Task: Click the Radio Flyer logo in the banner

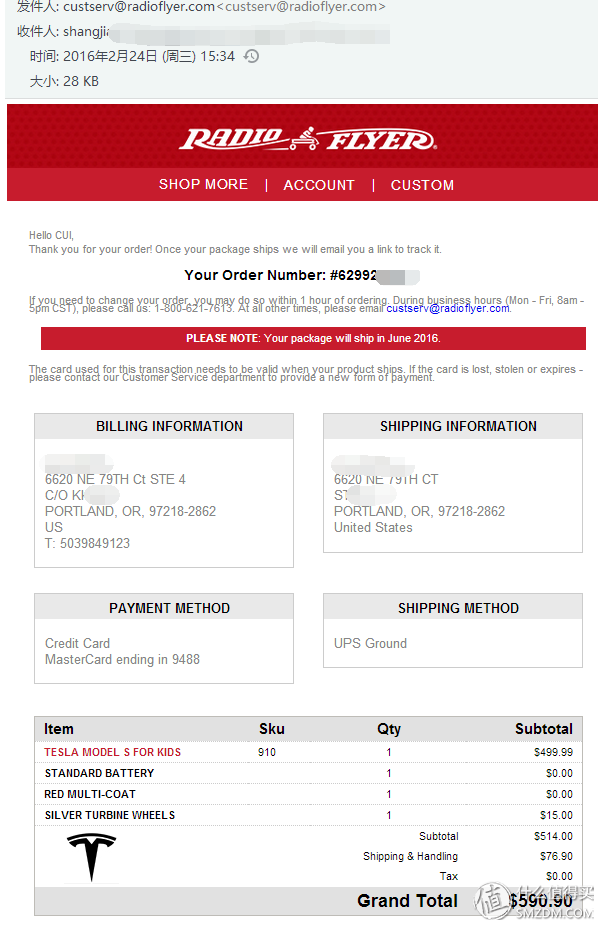Action: point(307,139)
